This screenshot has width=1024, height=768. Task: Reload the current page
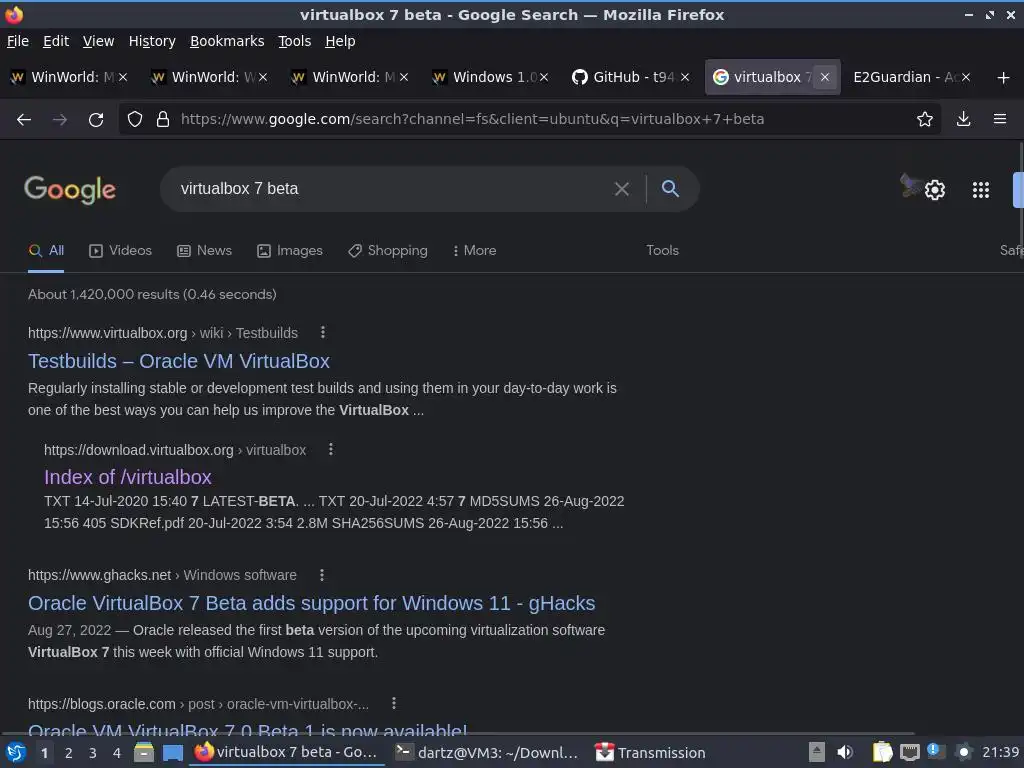coord(96,120)
